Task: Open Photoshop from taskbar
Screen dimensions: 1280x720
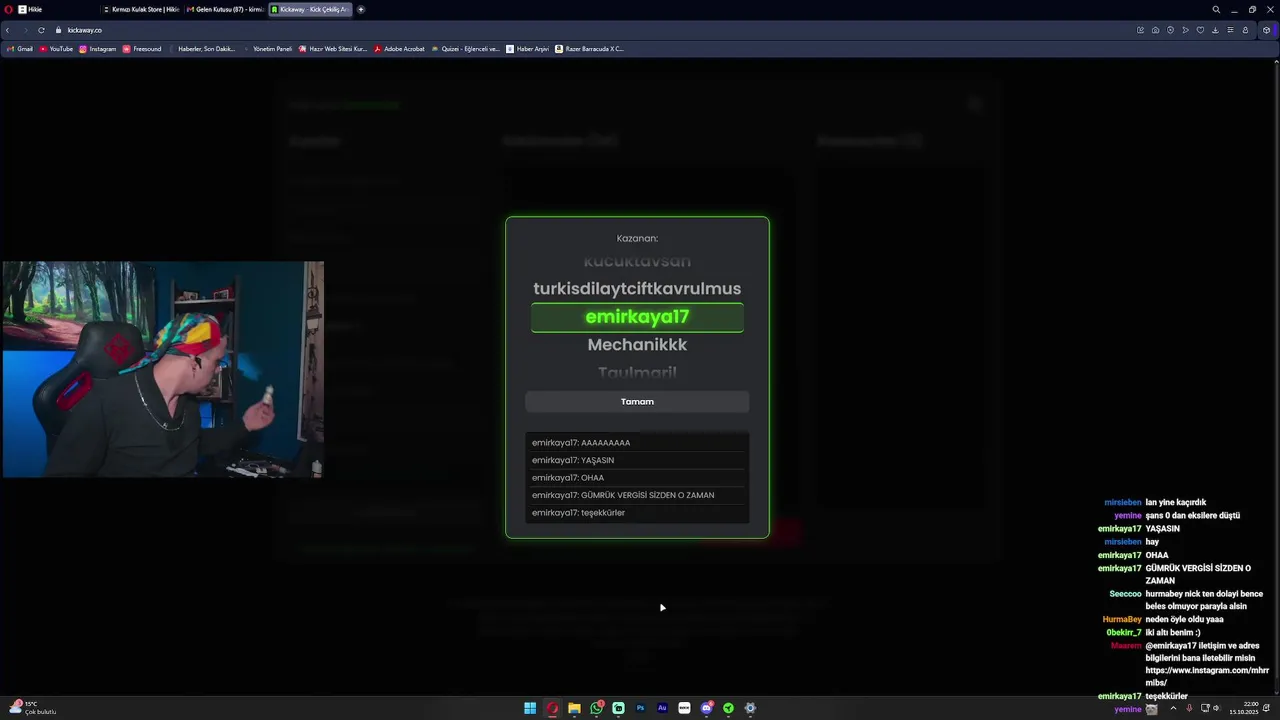Action: (641, 708)
